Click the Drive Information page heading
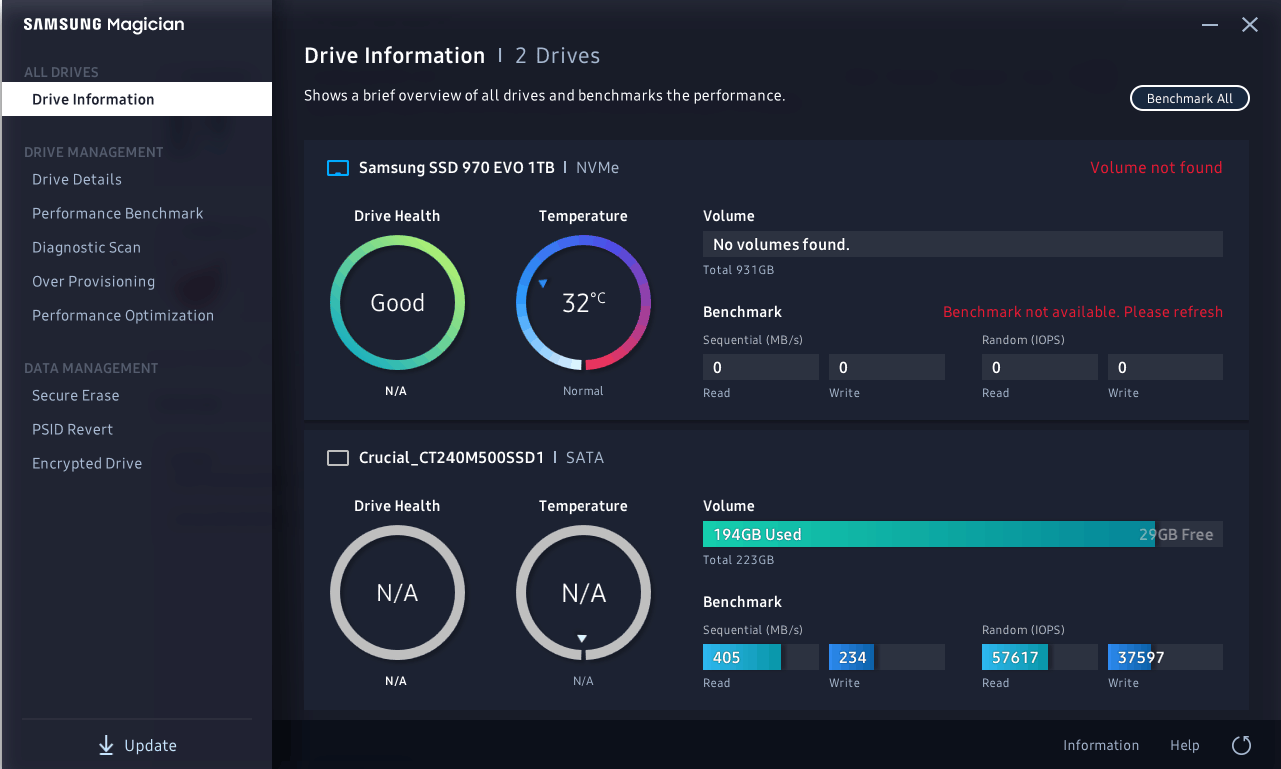 click(x=394, y=56)
